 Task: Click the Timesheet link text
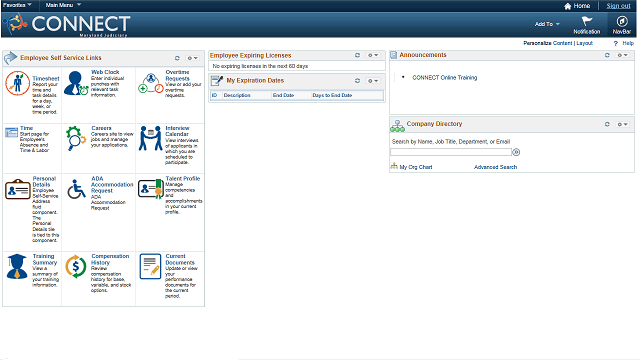[x=46, y=78]
